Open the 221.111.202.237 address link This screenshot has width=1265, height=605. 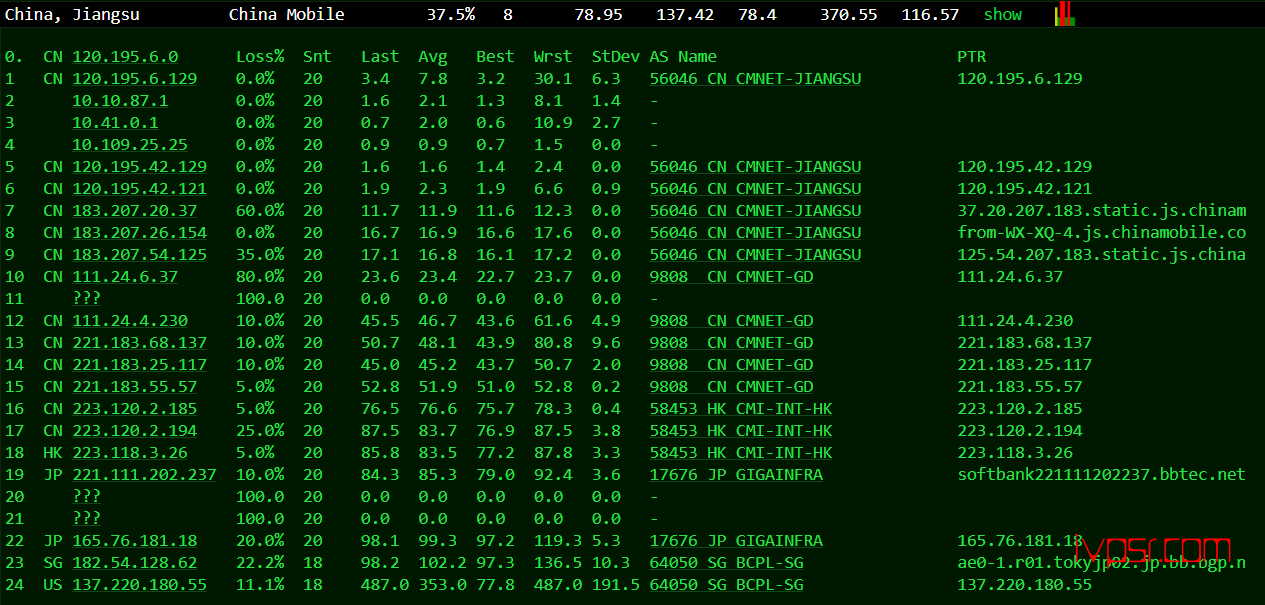144,475
